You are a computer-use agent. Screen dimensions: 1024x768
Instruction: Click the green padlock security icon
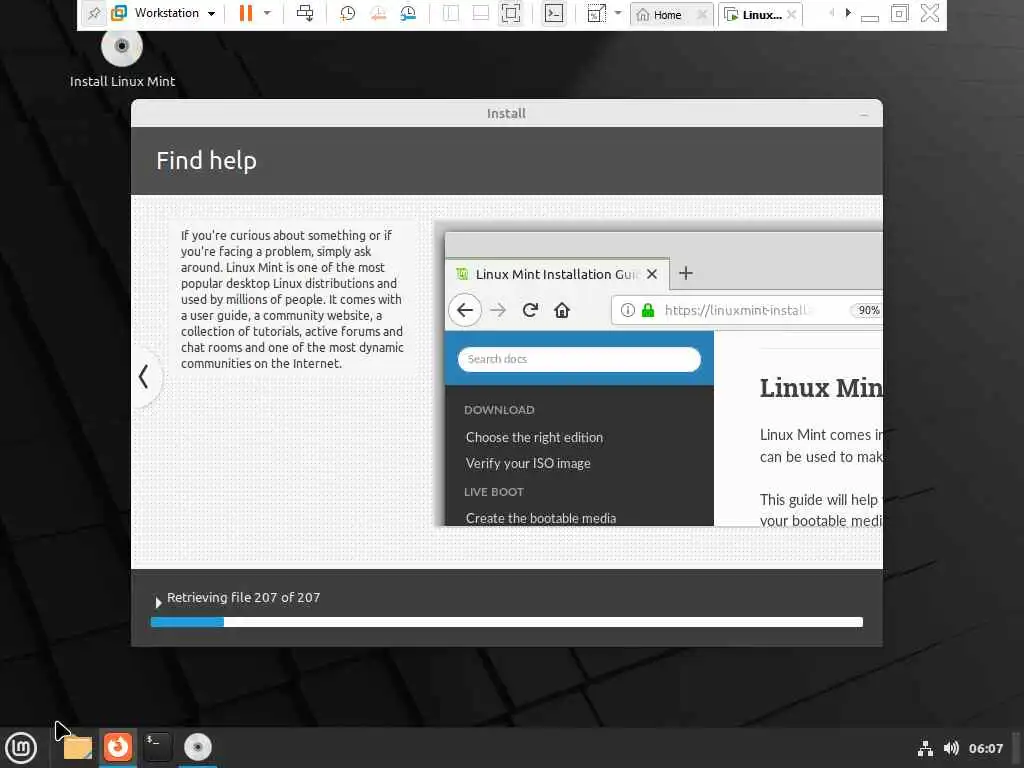[x=648, y=310]
